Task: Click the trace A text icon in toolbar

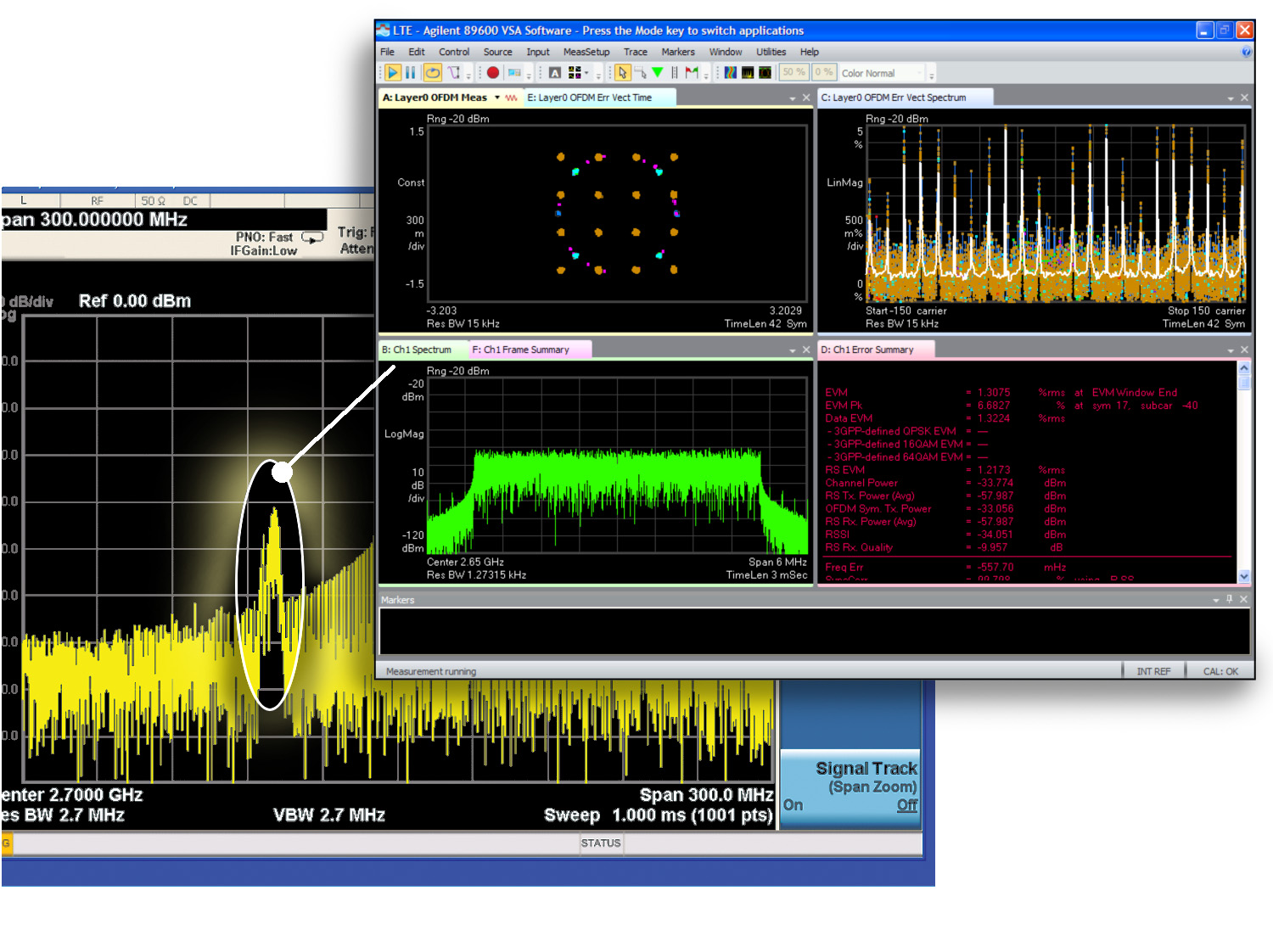Action: click(554, 73)
